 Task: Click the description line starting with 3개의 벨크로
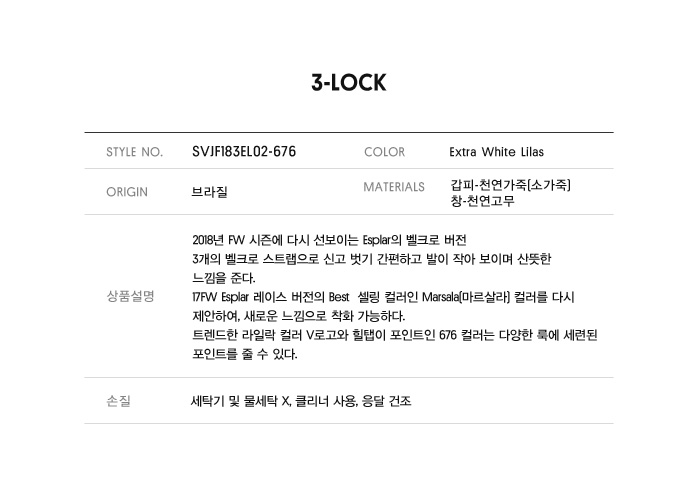point(371,259)
